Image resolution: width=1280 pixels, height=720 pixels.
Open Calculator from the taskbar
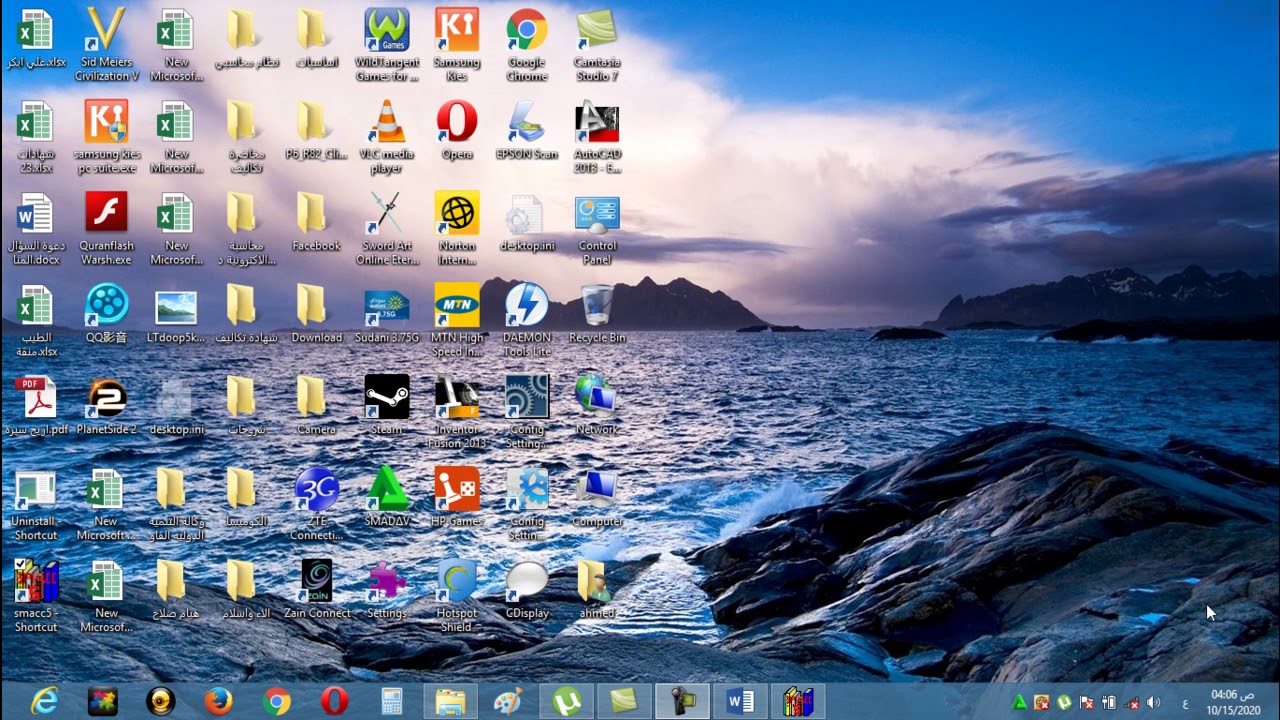coord(392,701)
